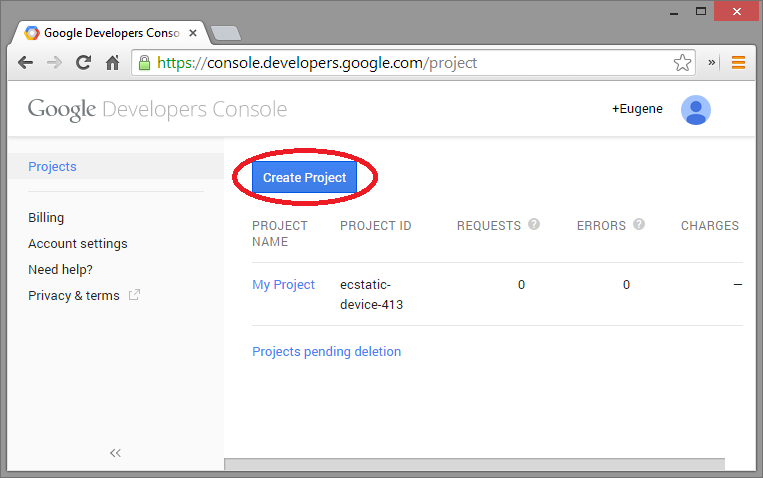Click the PROJECT NAME column header
Screen dimensions: 763x478
tap(280, 234)
